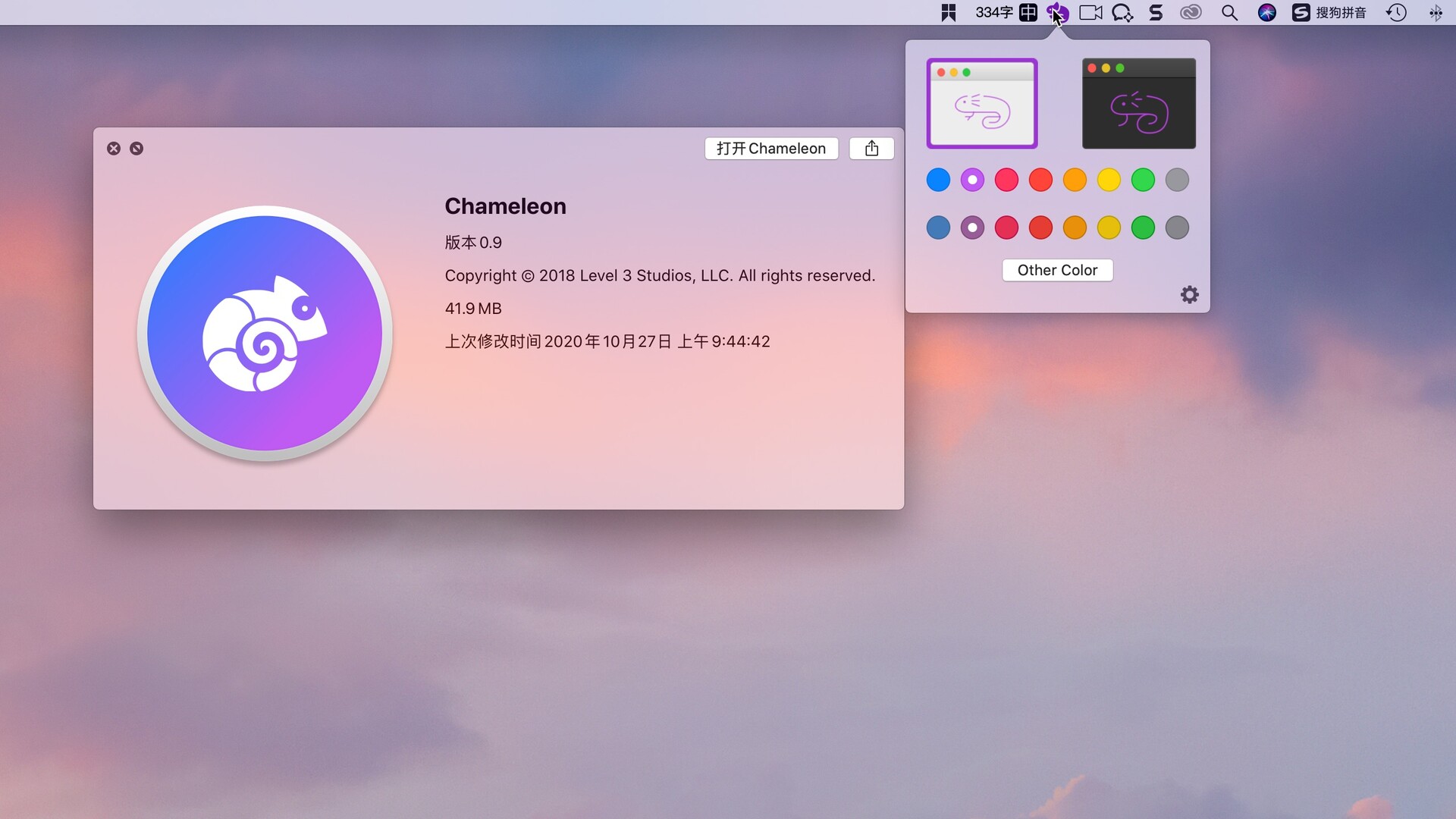Screen dimensions: 1456x819
Task: Select the dark appearance thumbnail
Action: tap(1138, 103)
